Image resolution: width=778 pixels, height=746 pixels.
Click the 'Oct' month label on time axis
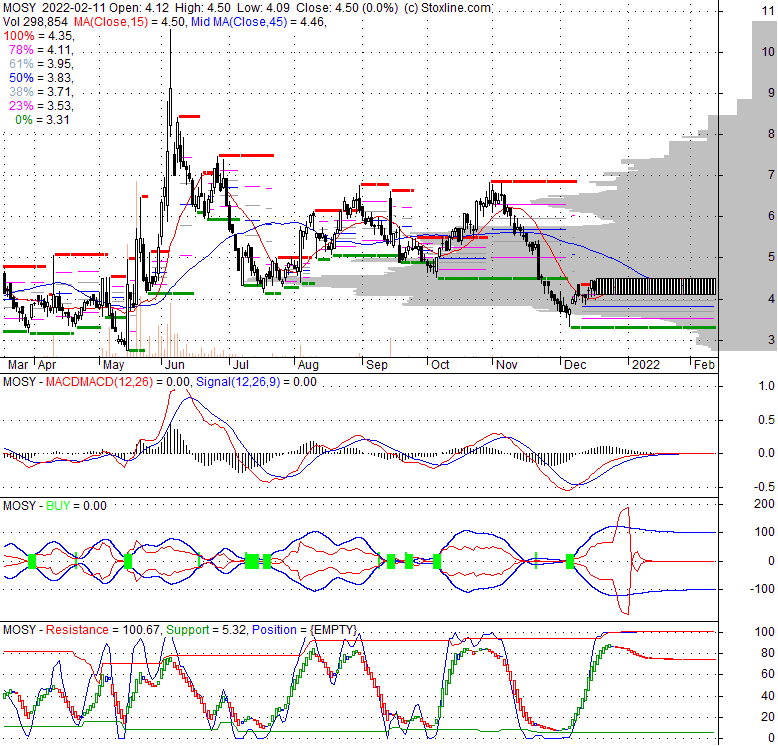(440, 365)
